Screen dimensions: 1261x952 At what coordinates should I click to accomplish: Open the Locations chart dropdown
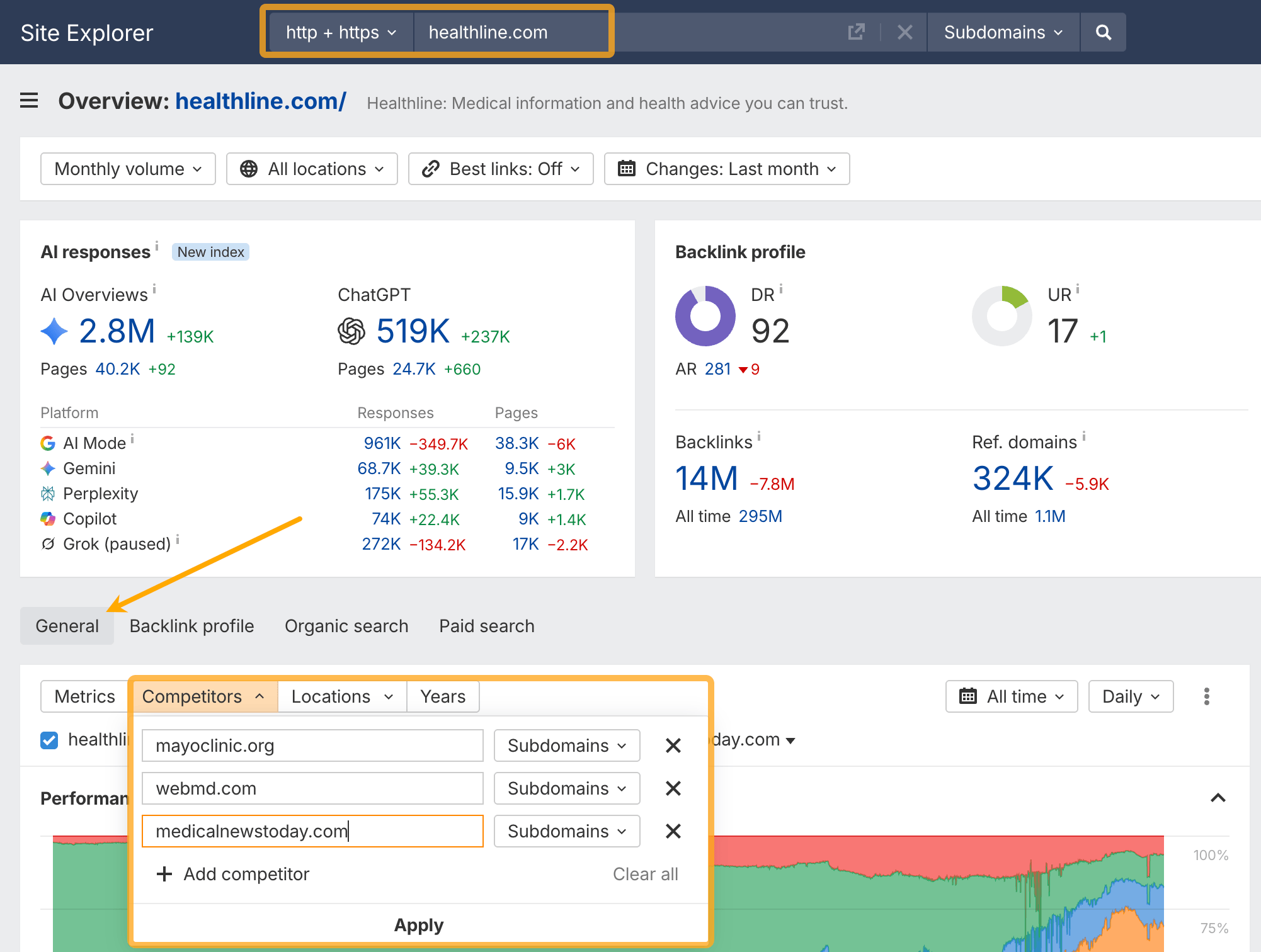[342, 696]
